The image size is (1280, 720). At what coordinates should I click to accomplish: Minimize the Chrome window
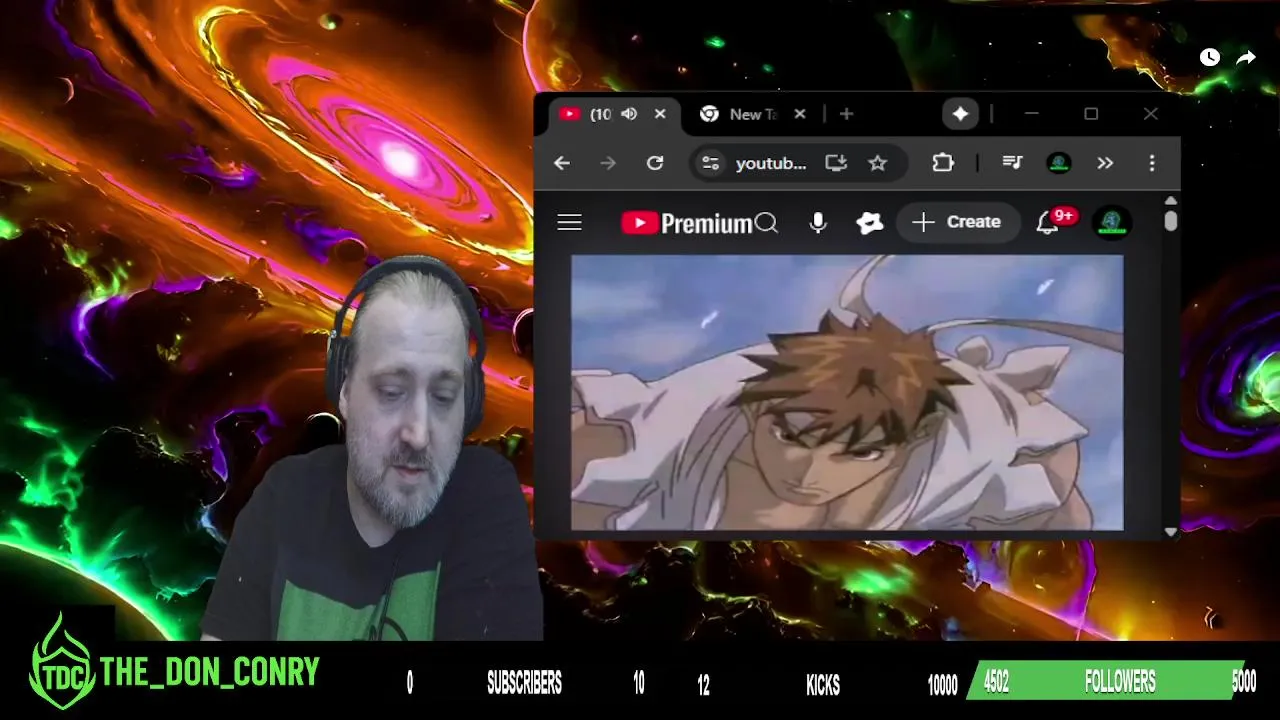[x=1031, y=114]
